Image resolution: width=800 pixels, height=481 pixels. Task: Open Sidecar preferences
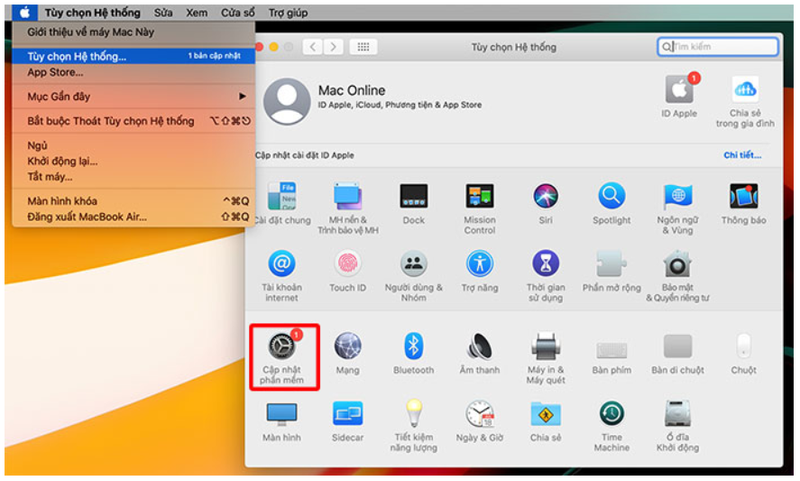347,414
